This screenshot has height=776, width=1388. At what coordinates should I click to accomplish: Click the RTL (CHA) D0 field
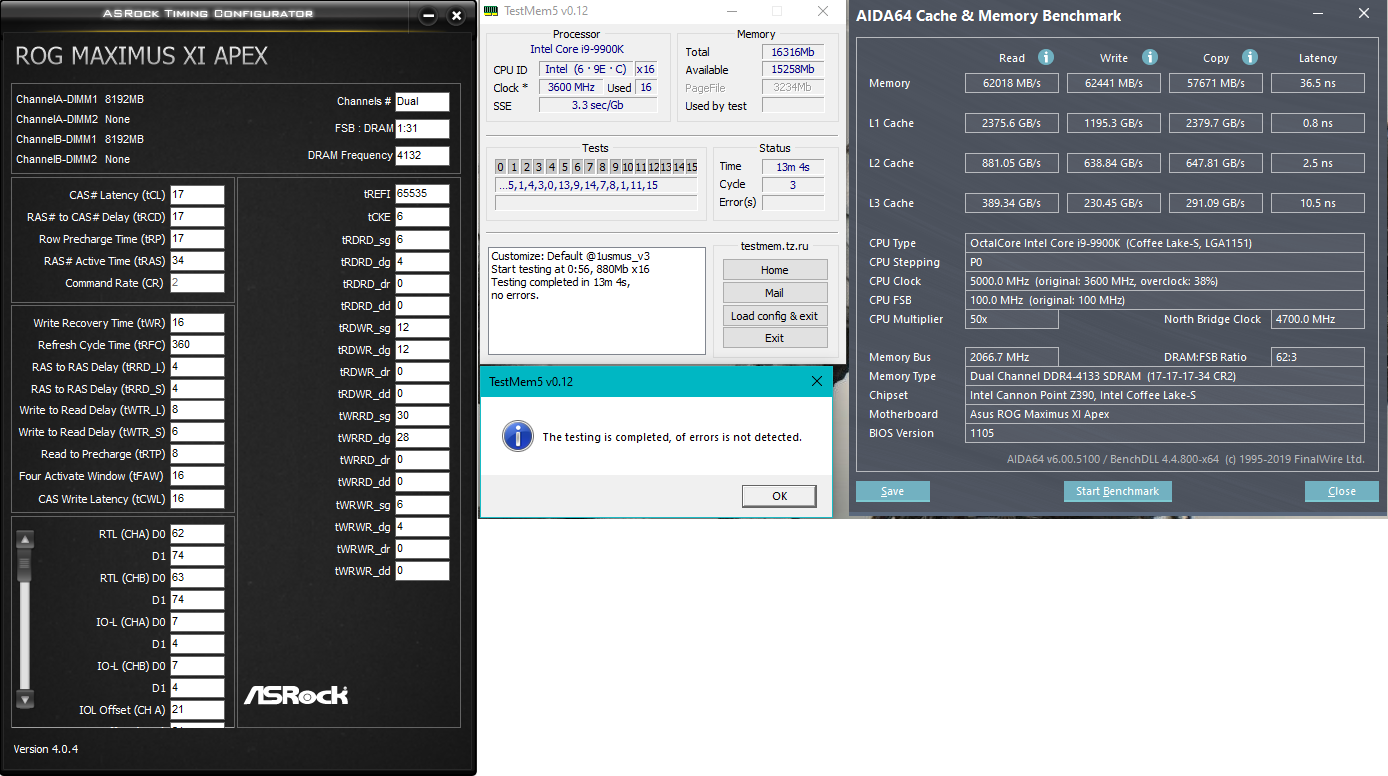click(x=197, y=533)
